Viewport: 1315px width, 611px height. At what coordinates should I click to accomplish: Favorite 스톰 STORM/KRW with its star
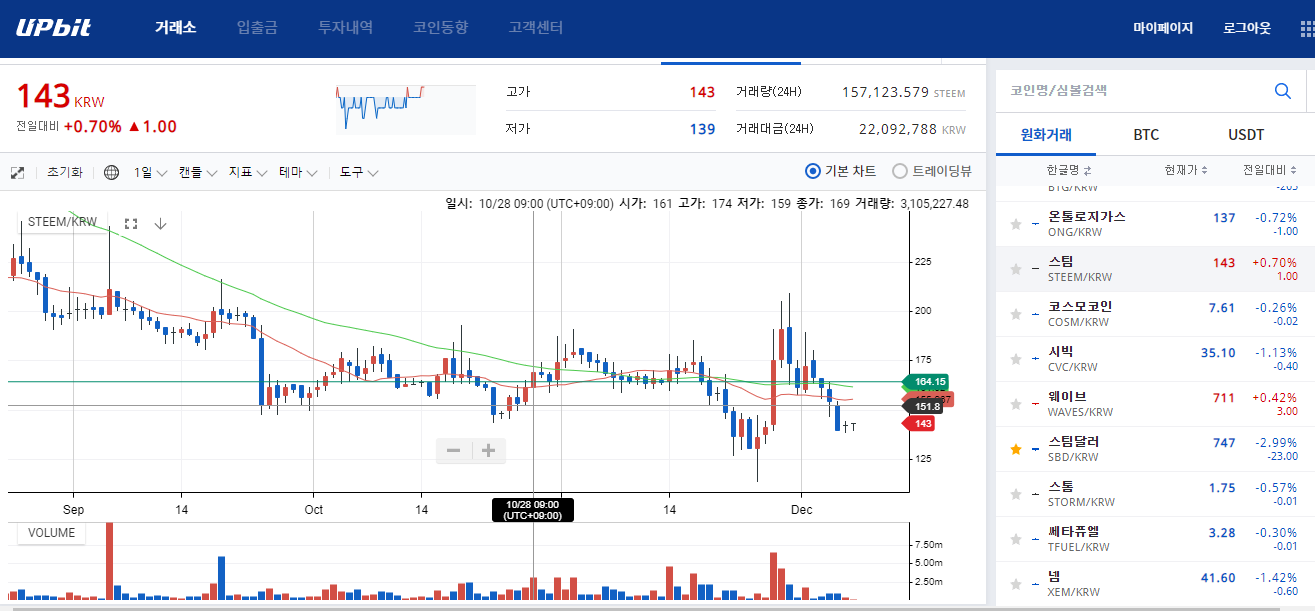[x=1016, y=494]
